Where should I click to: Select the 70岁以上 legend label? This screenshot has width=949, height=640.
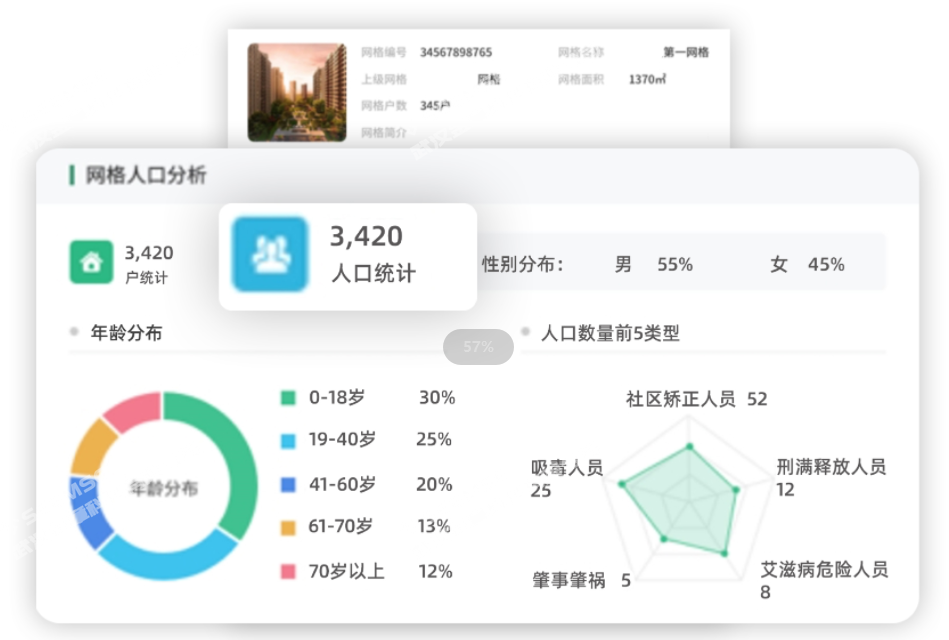tap(346, 571)
